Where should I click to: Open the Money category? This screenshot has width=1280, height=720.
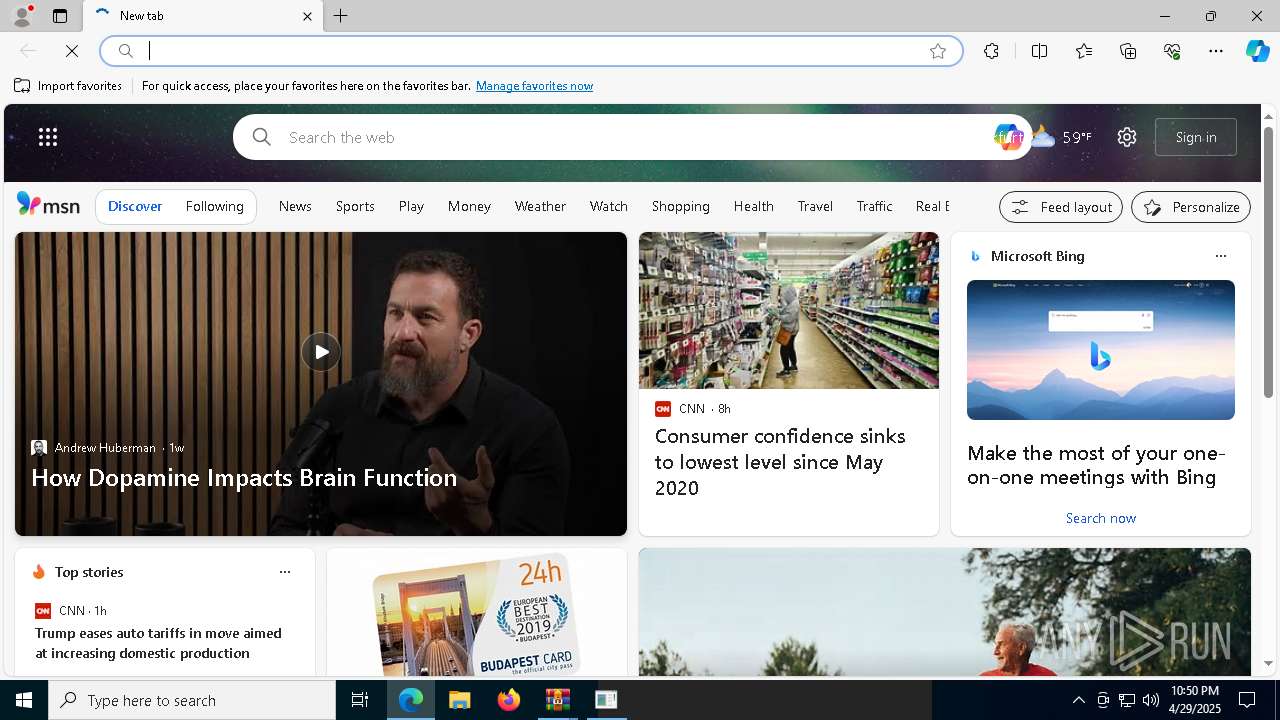click(469, 206)
